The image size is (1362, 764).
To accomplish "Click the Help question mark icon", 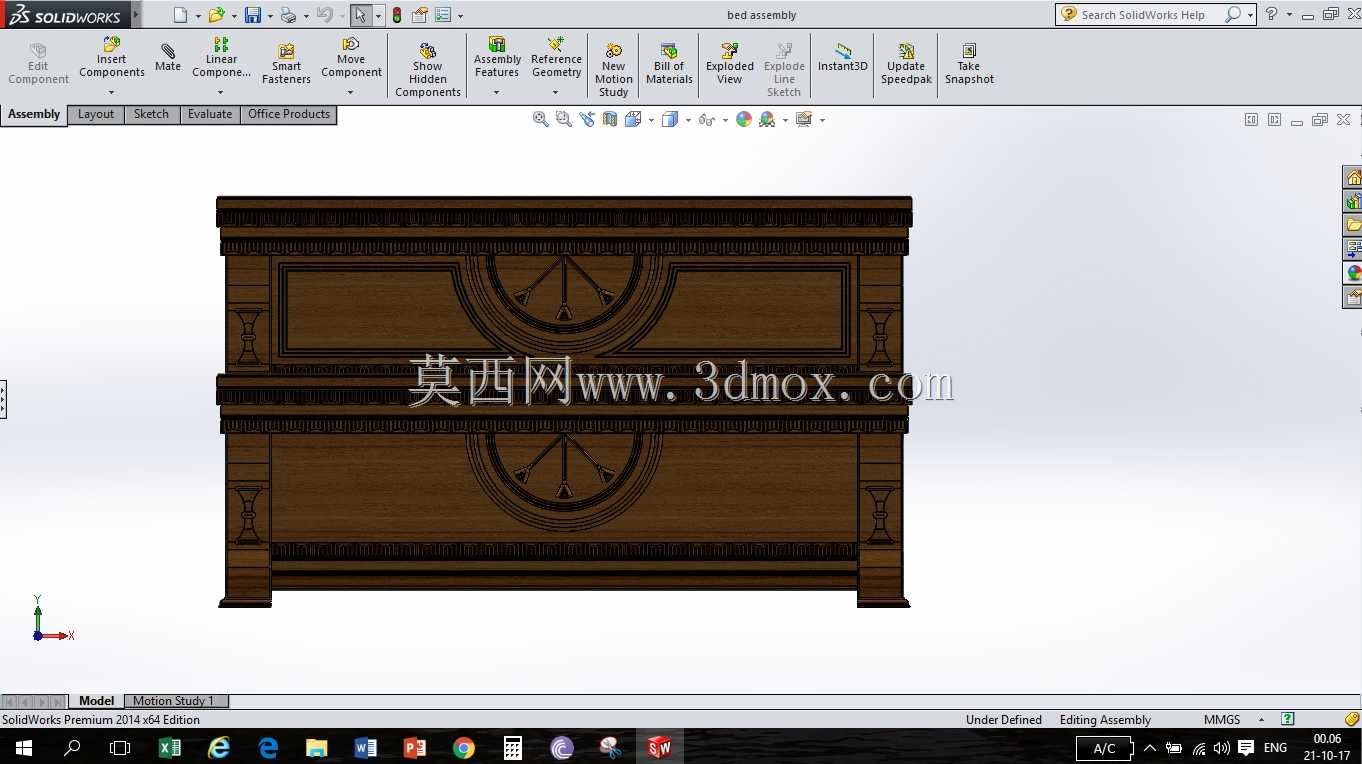I will point(1271,14).
